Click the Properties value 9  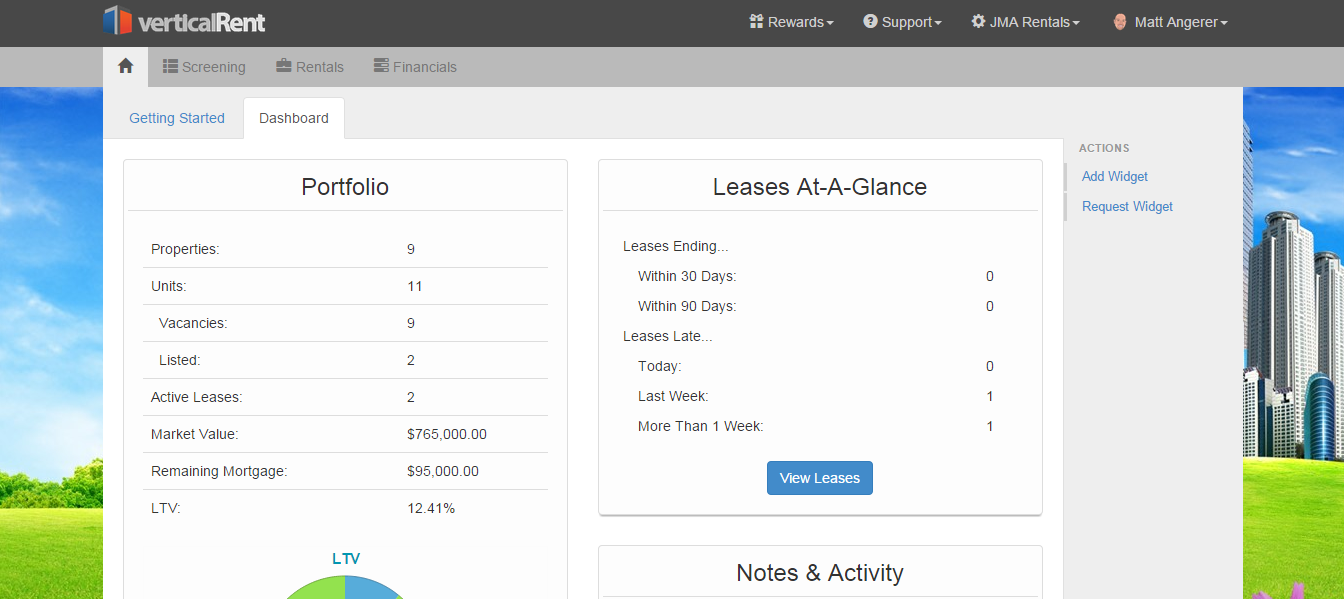411,249
